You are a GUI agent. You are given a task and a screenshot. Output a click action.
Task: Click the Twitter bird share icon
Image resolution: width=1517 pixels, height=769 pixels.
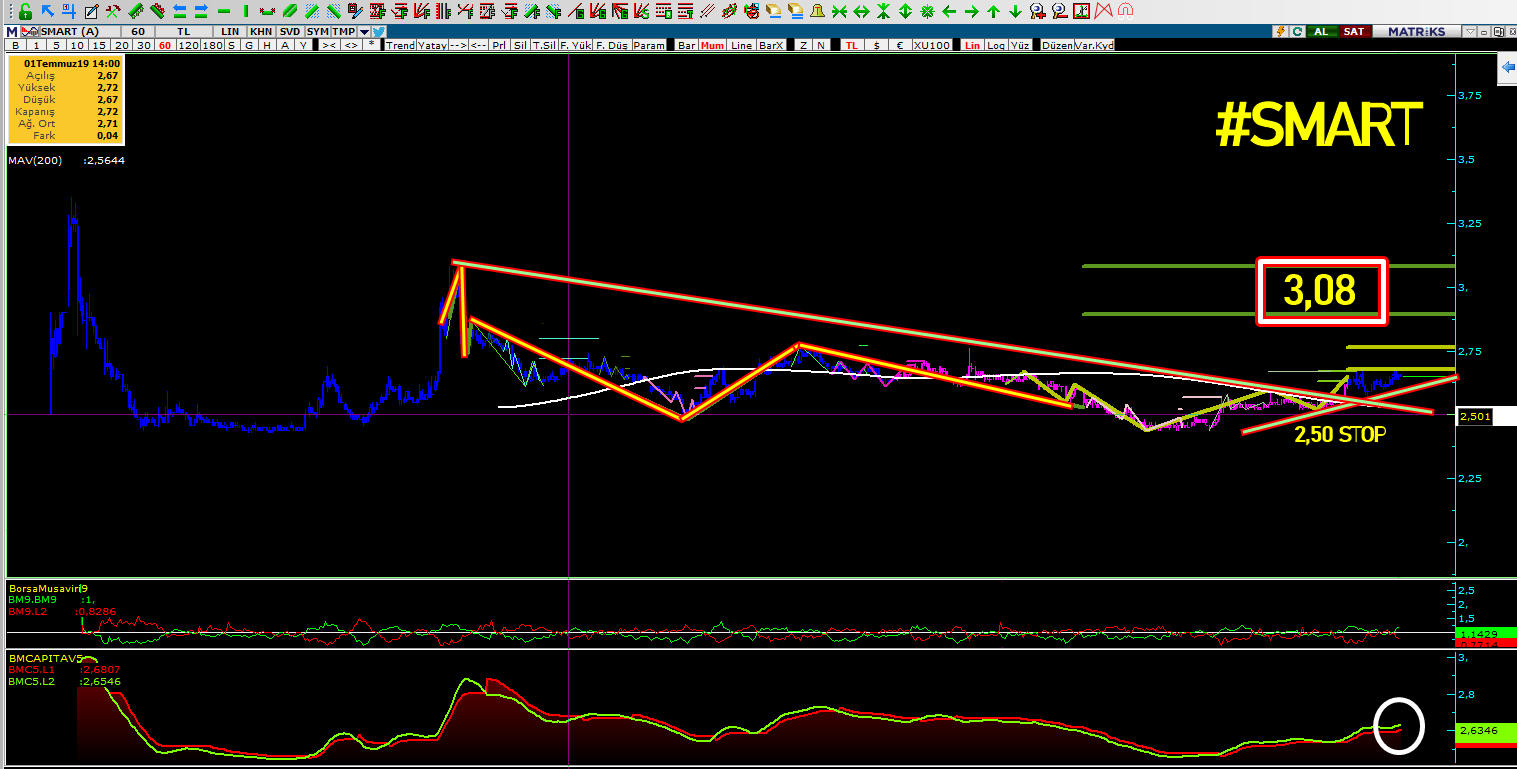pos(378,32)
